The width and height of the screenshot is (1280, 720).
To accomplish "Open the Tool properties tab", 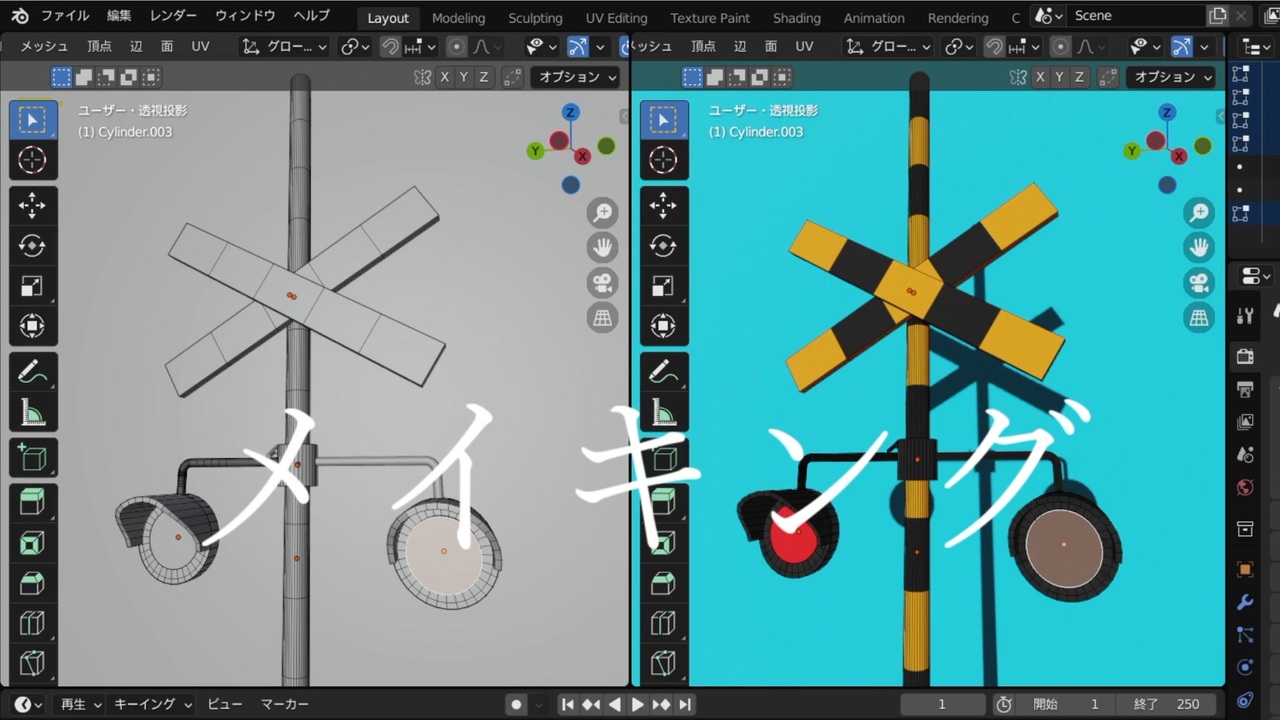I will [1245, 316].
